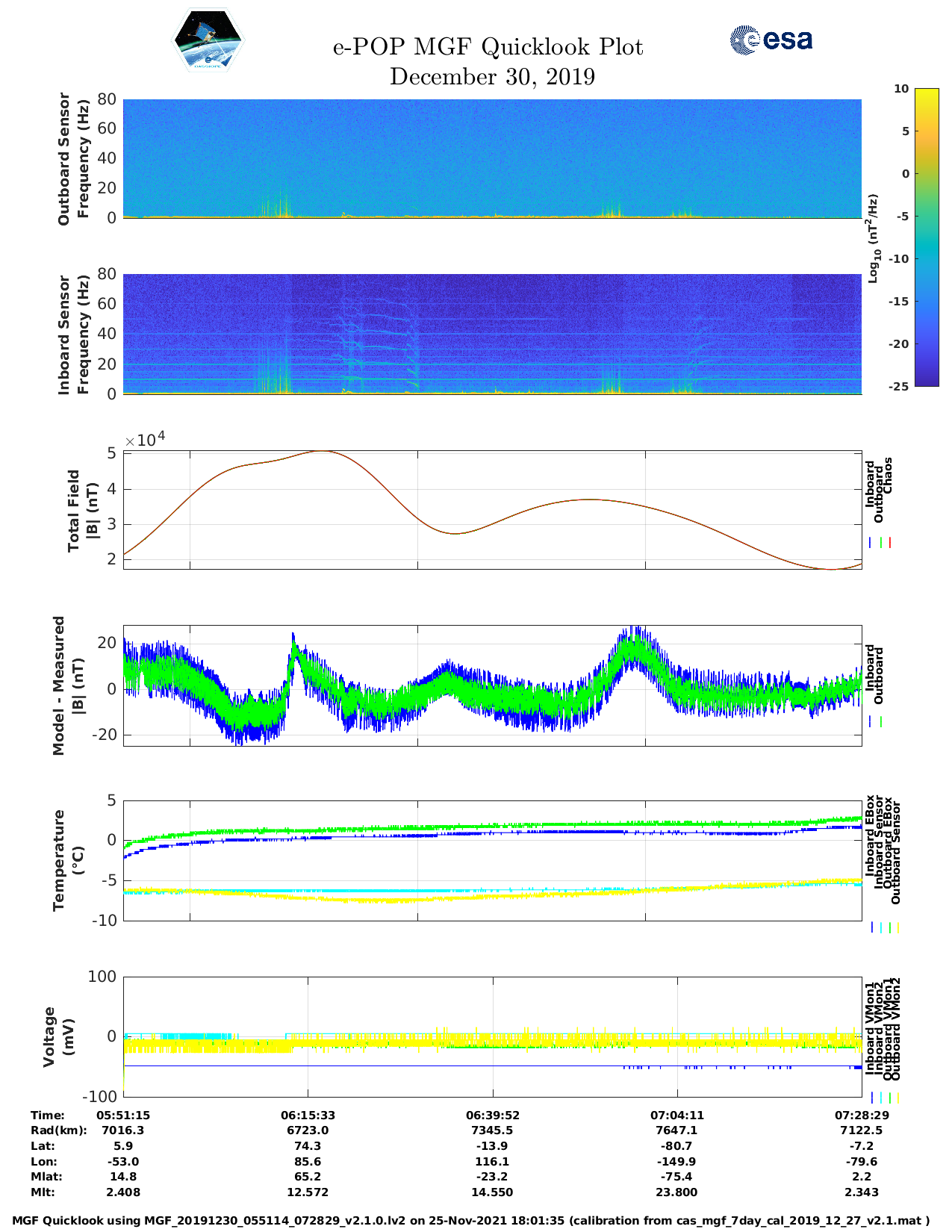Click the Total Field |B| line plot
This screenshot has height=1232, width=952.
(492, 510)
